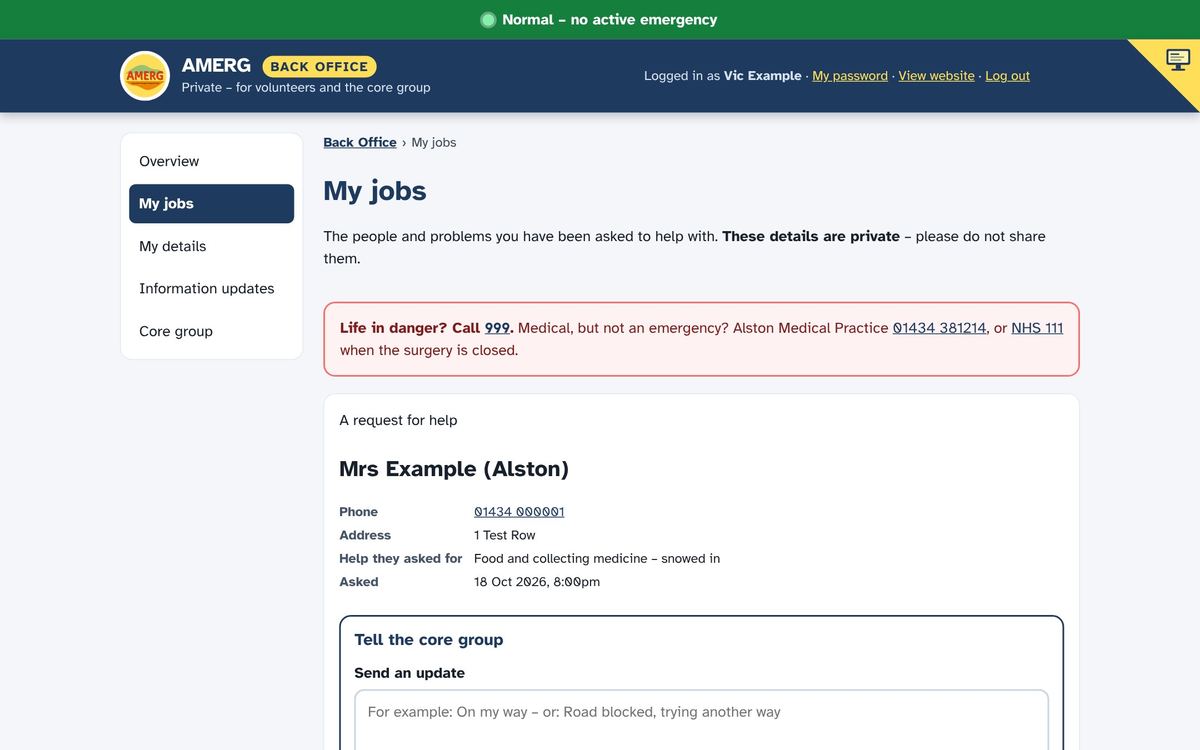Click the NHS 111 link
This screenshot has height=750, width=1200.
coord(1037,328)
